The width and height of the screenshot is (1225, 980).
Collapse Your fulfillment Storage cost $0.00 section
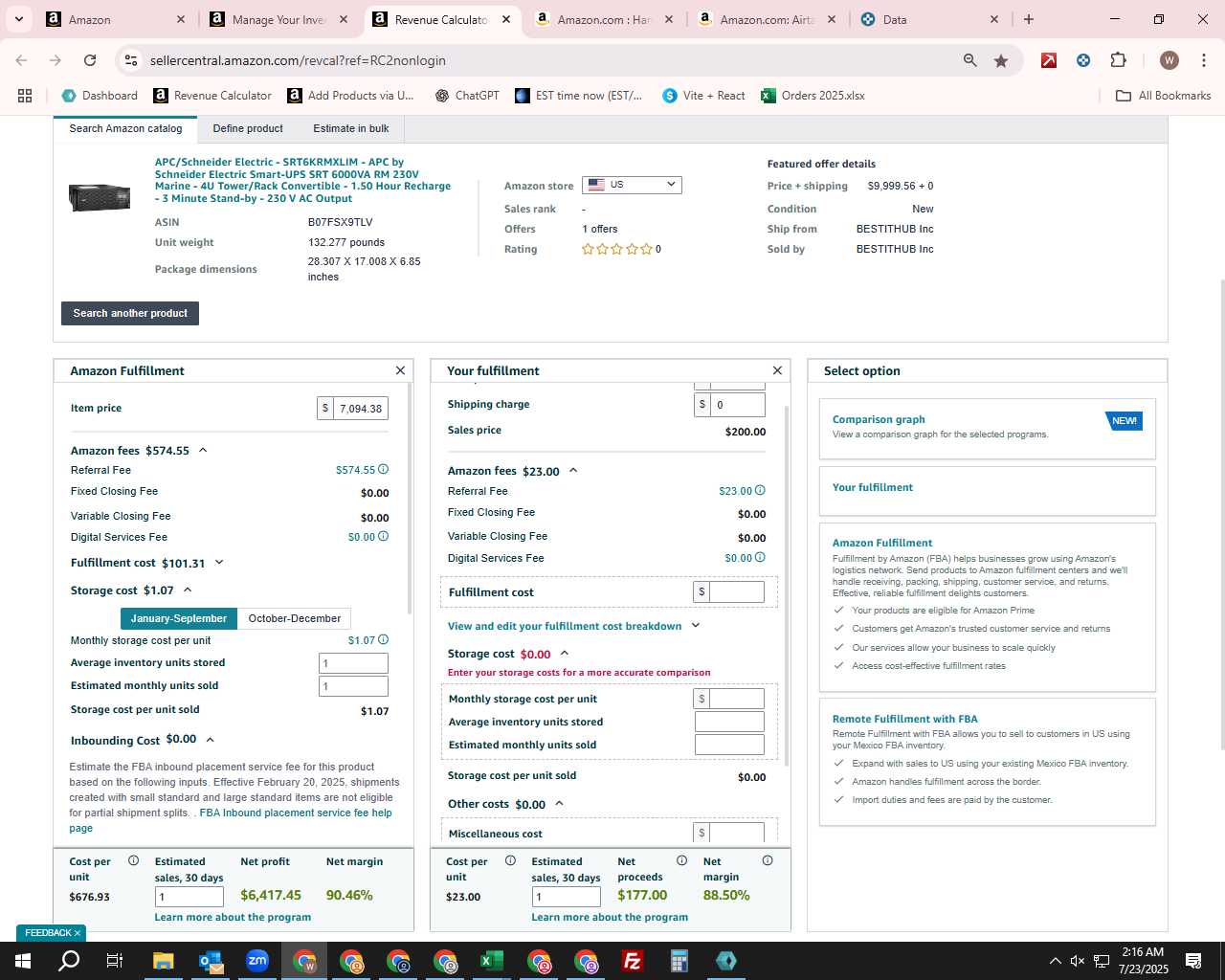click(565, 654)
